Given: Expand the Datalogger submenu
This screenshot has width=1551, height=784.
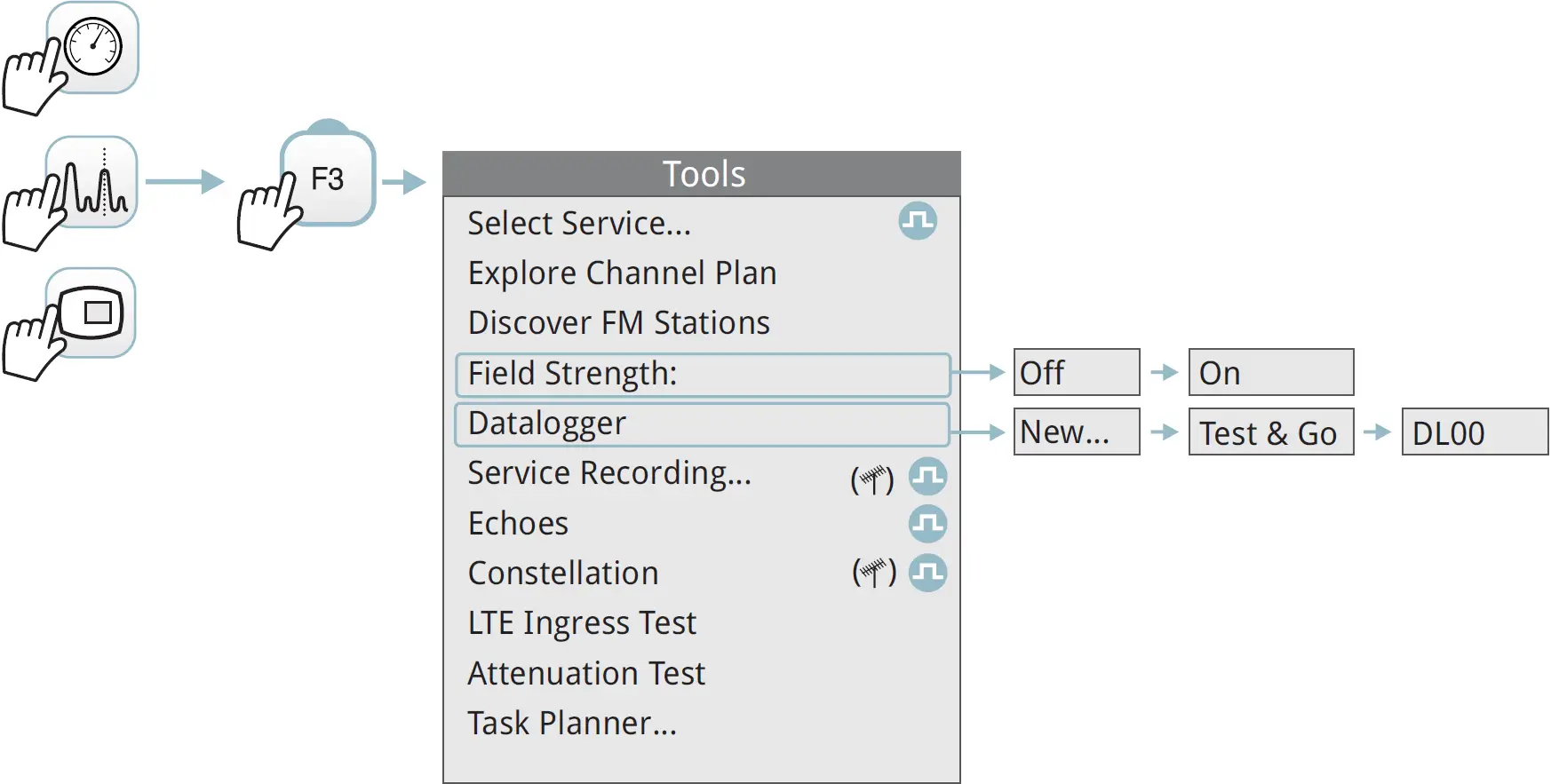Looking at the screenshot, I should click(x=702, y=424).
